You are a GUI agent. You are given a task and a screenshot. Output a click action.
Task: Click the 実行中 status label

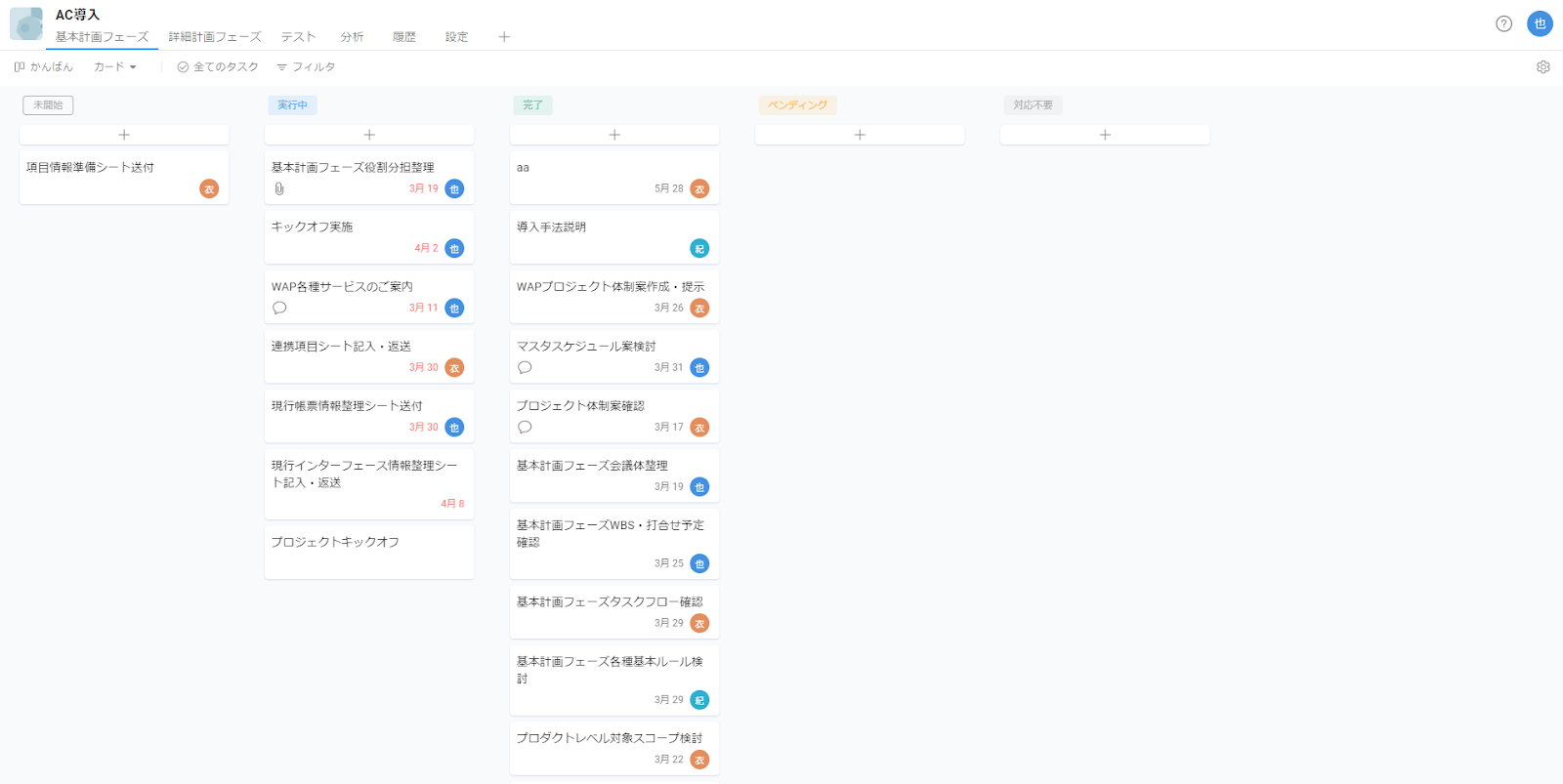coord(292,105)
